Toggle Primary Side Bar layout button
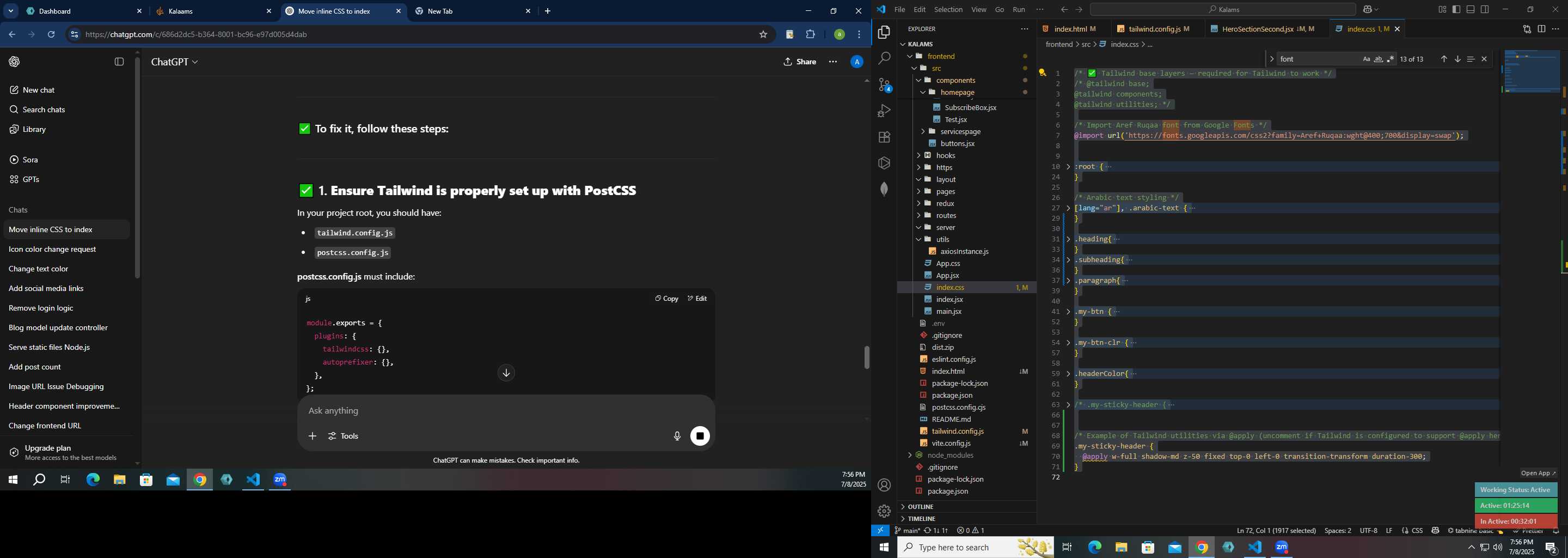Screen dimensions: 1568x558 [1456, 10]
